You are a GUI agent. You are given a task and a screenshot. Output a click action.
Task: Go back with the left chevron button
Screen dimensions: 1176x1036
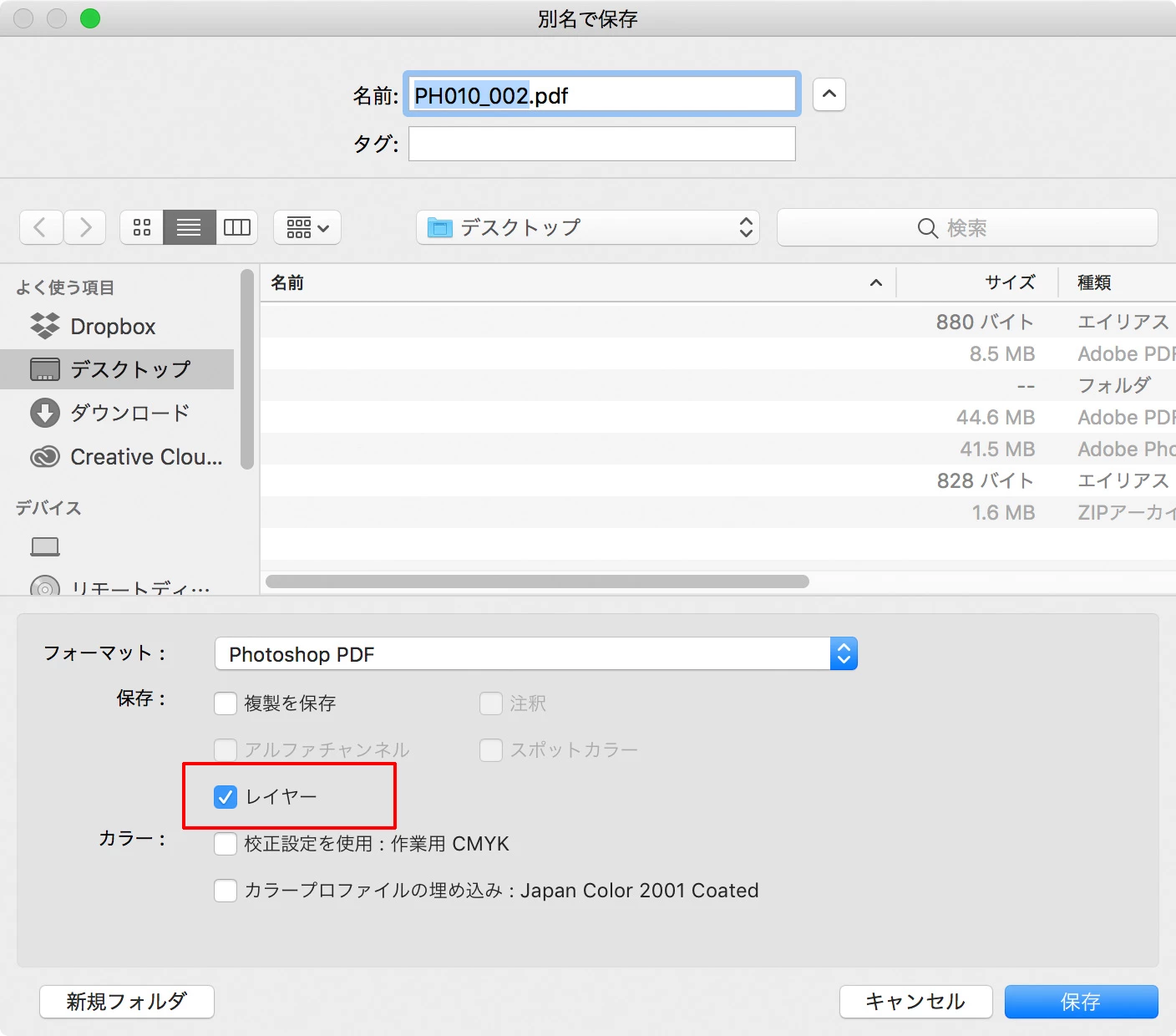pyautogui.click(x=41, y=227)
